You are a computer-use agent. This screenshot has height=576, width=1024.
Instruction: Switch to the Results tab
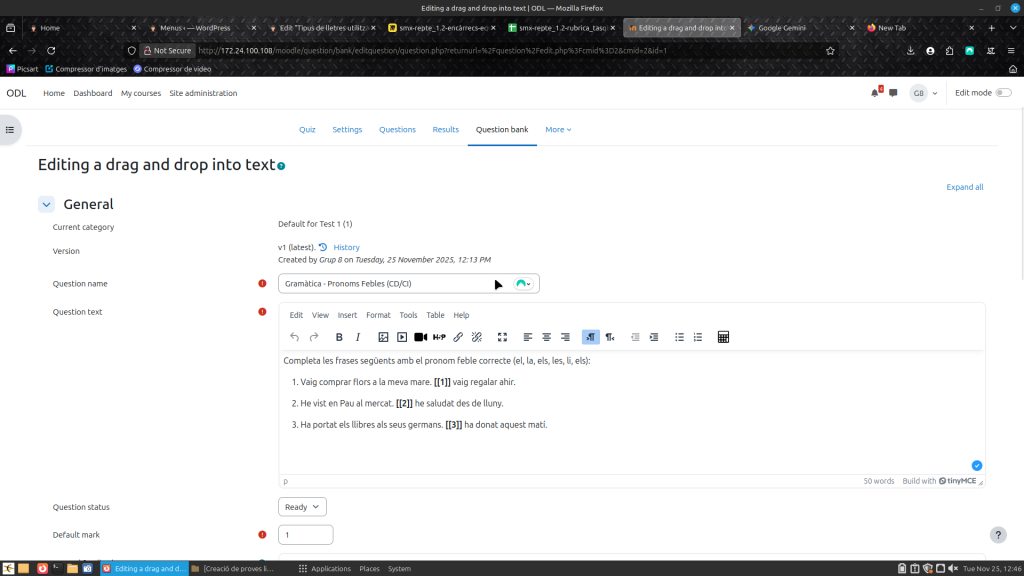point(445,129)
